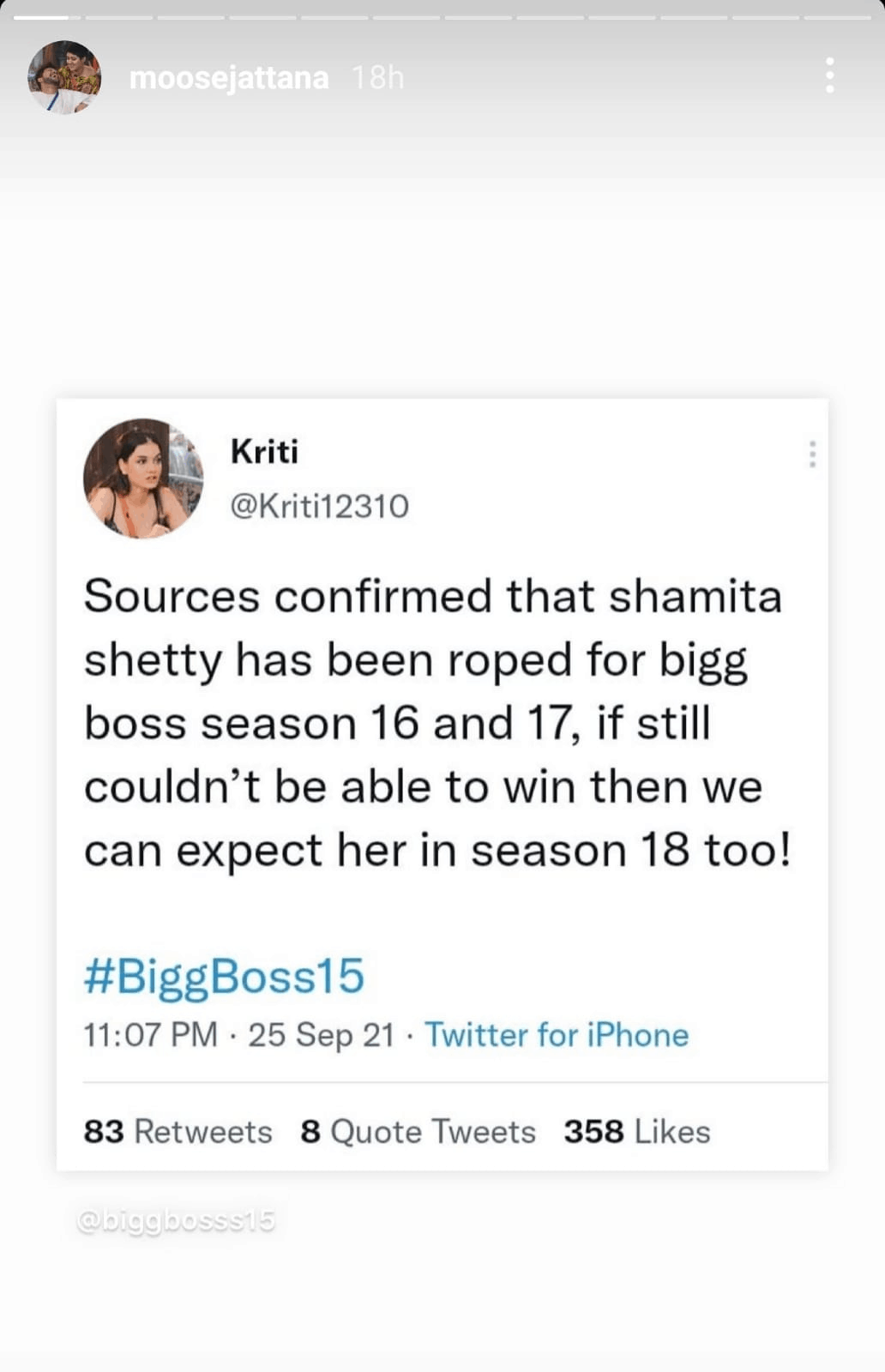Tap the second story progress segment
Viewport: 885px width, 1372px height.
click(x=118, y=17)
